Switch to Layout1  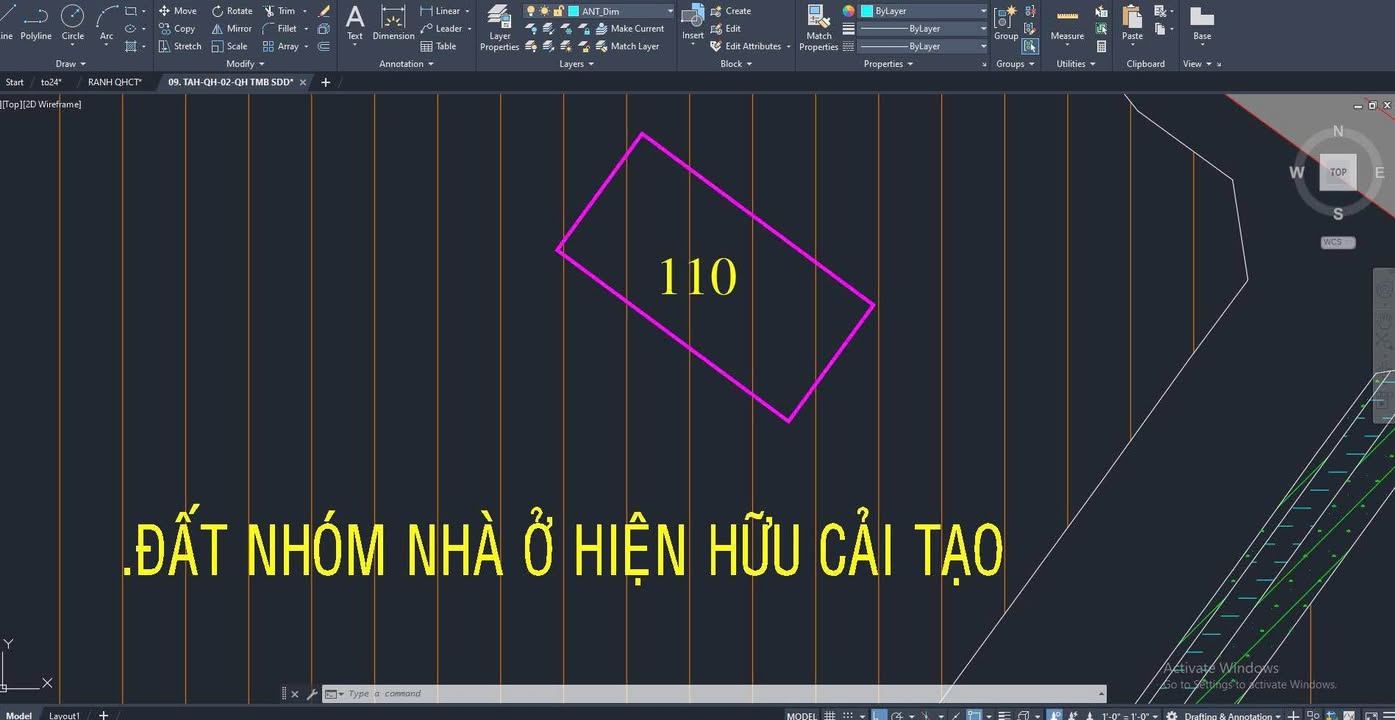[x=64, y=715]
